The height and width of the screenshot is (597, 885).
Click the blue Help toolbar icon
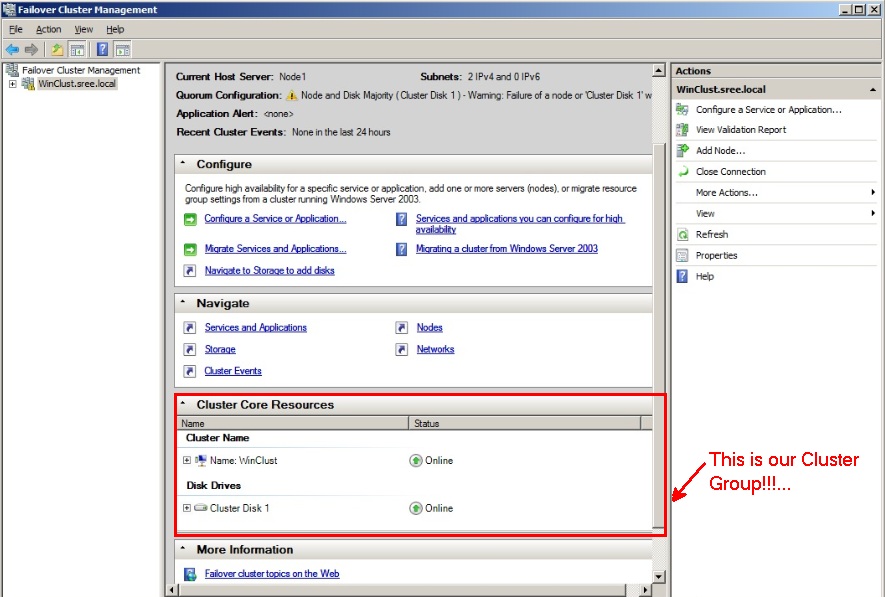(102, 49)
